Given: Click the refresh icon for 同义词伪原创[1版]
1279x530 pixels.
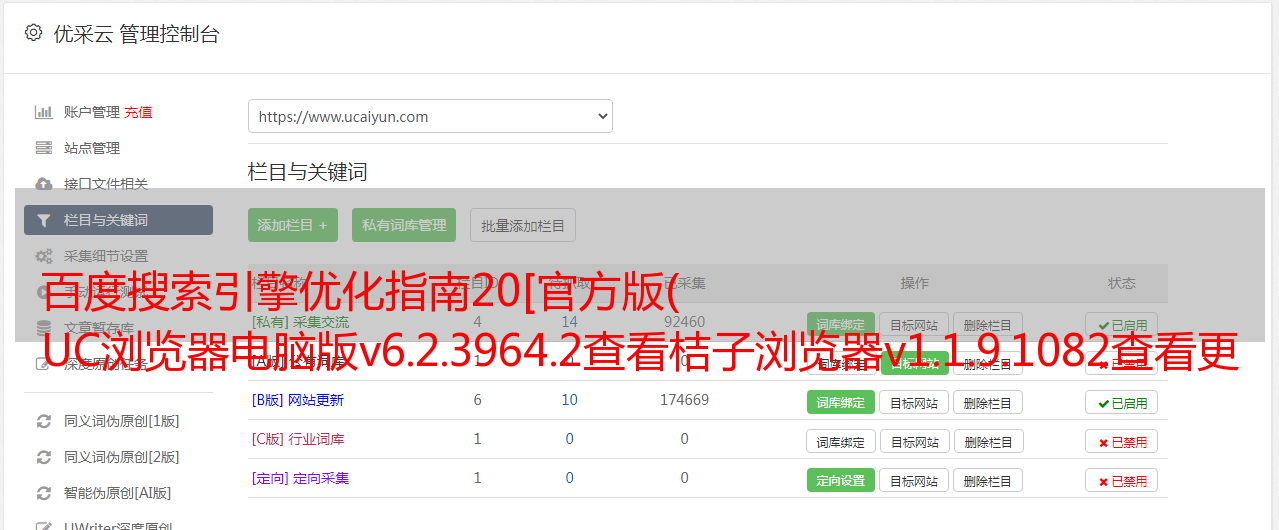Looking at the screenshot, I should (43, 421).
